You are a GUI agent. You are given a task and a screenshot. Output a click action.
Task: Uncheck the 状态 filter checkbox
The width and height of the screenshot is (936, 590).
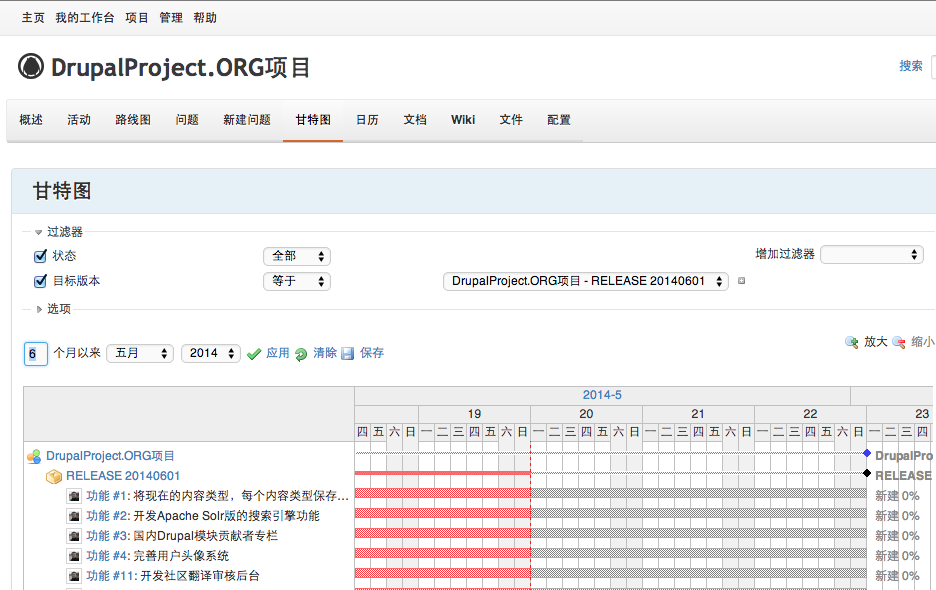[x=41, y=256]
